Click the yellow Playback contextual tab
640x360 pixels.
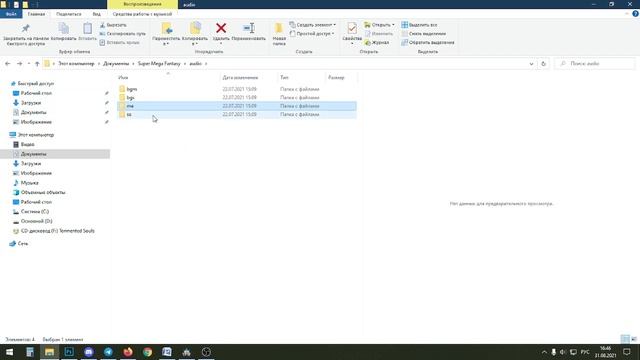(142, 4)
